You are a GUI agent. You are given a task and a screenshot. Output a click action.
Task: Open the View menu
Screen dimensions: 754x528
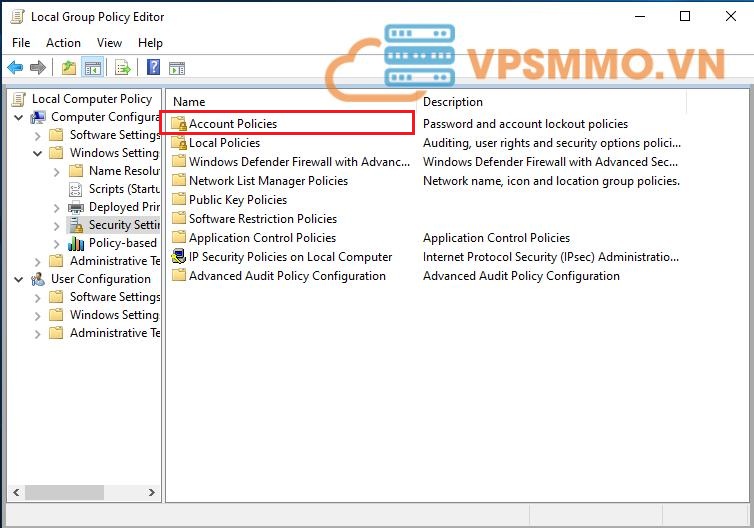[109, 43]
